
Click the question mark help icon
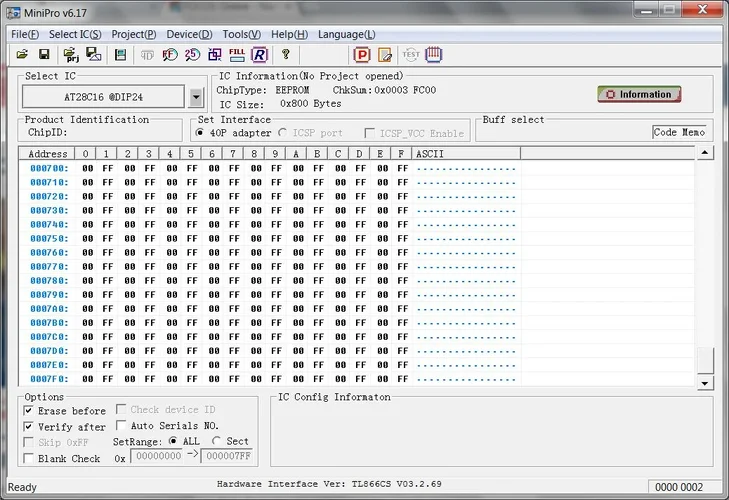(285, 54)
